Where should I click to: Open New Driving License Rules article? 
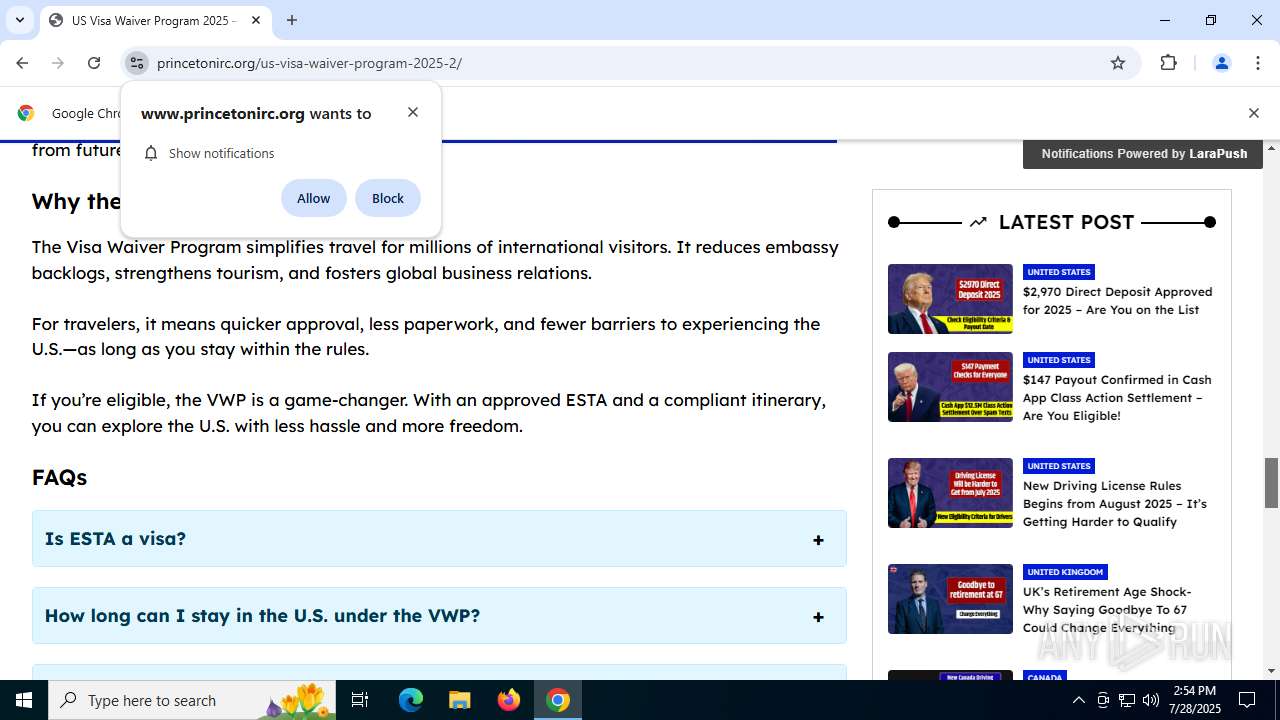1115,504
